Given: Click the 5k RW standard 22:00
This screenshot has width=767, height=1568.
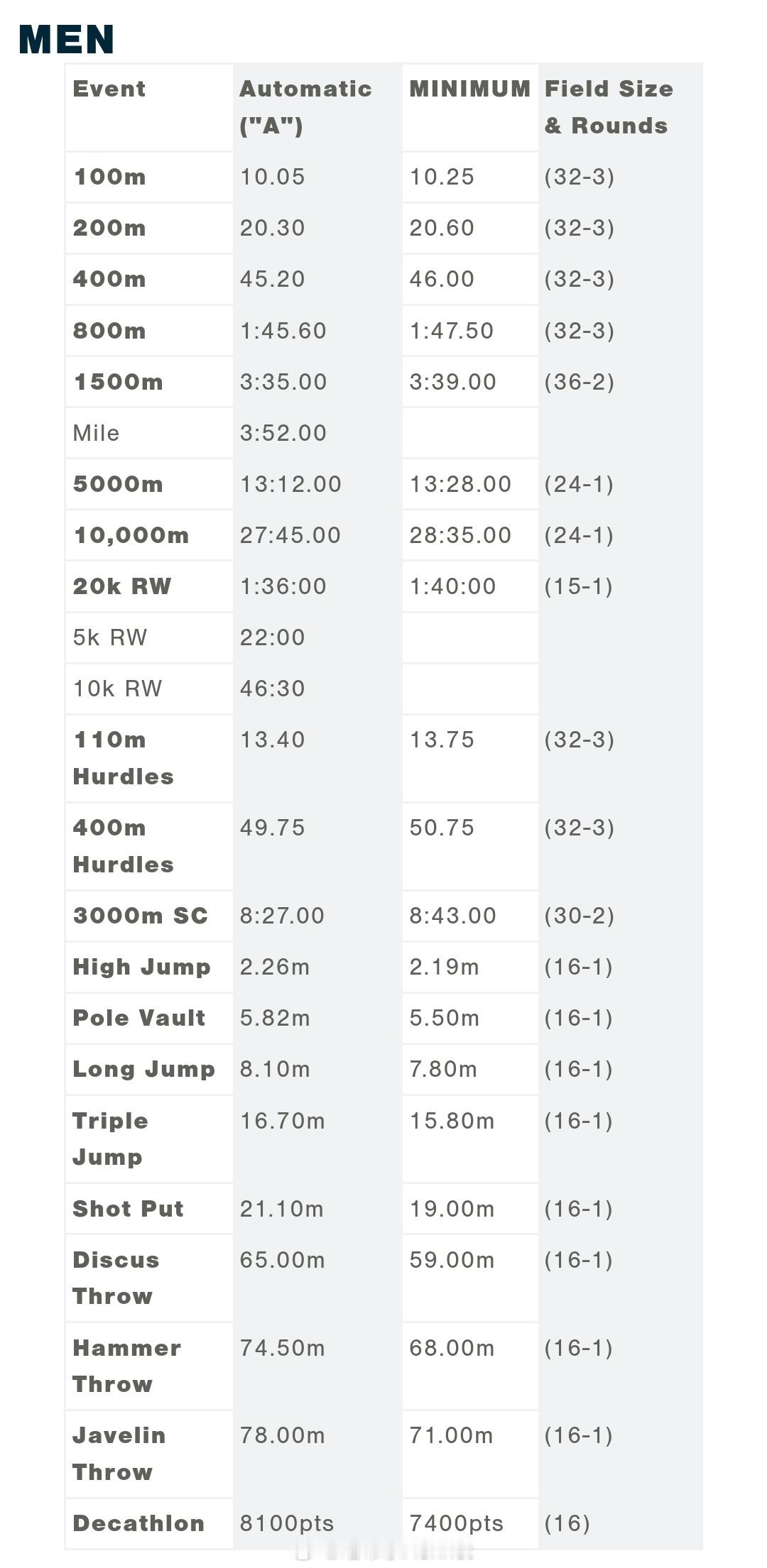Looking at the screenshot, I should pyautogui.click(x=272, y=637).
